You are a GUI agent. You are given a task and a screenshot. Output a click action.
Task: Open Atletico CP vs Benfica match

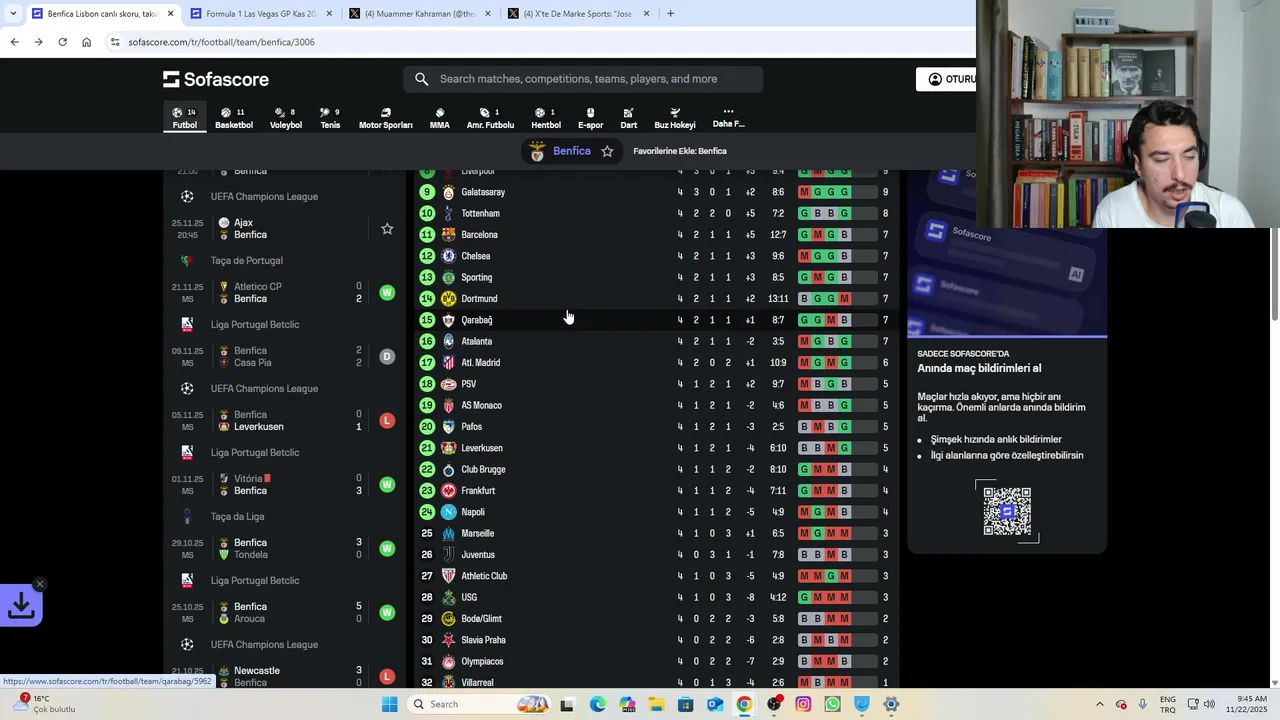pyautogui.click(x=284, y=293)
